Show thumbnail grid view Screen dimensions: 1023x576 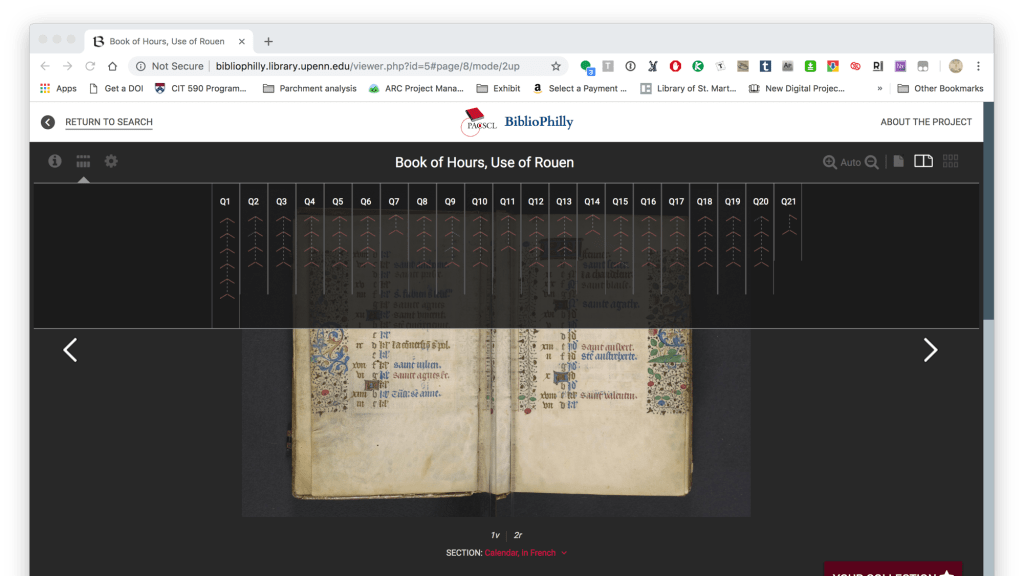coord(950,162)
